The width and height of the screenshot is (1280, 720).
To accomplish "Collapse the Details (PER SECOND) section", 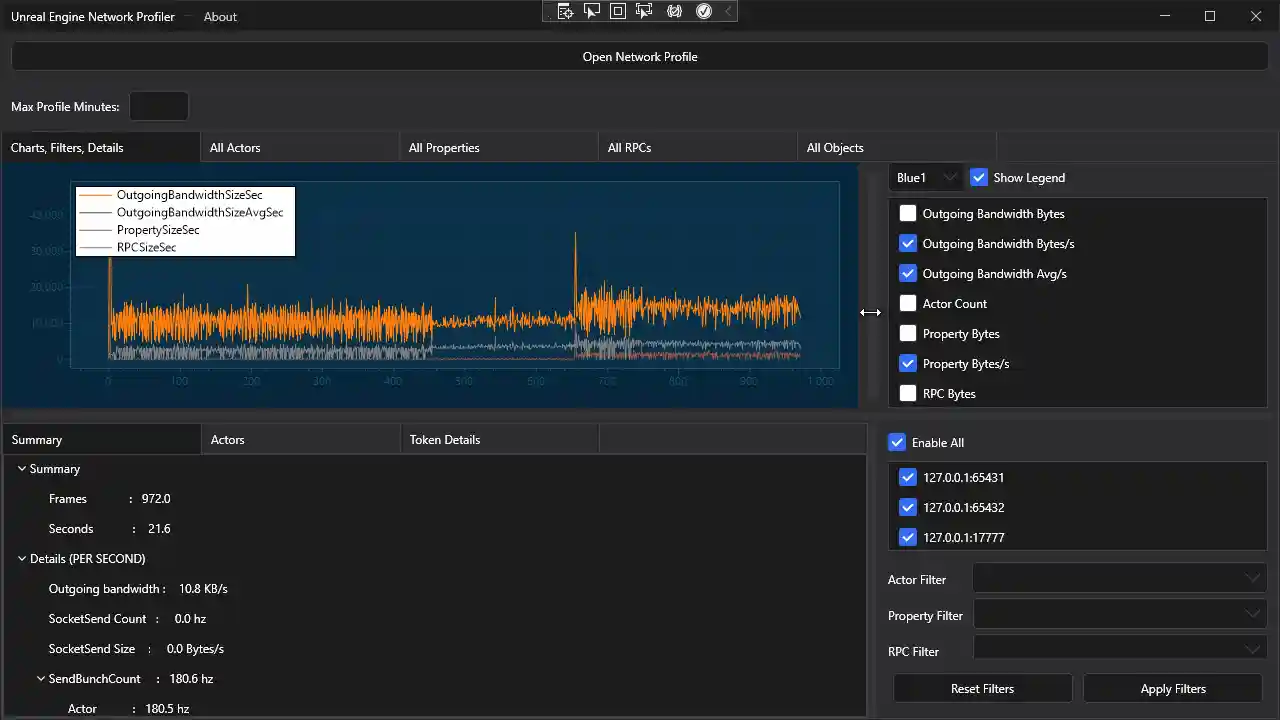I will (x=22, y=559).
